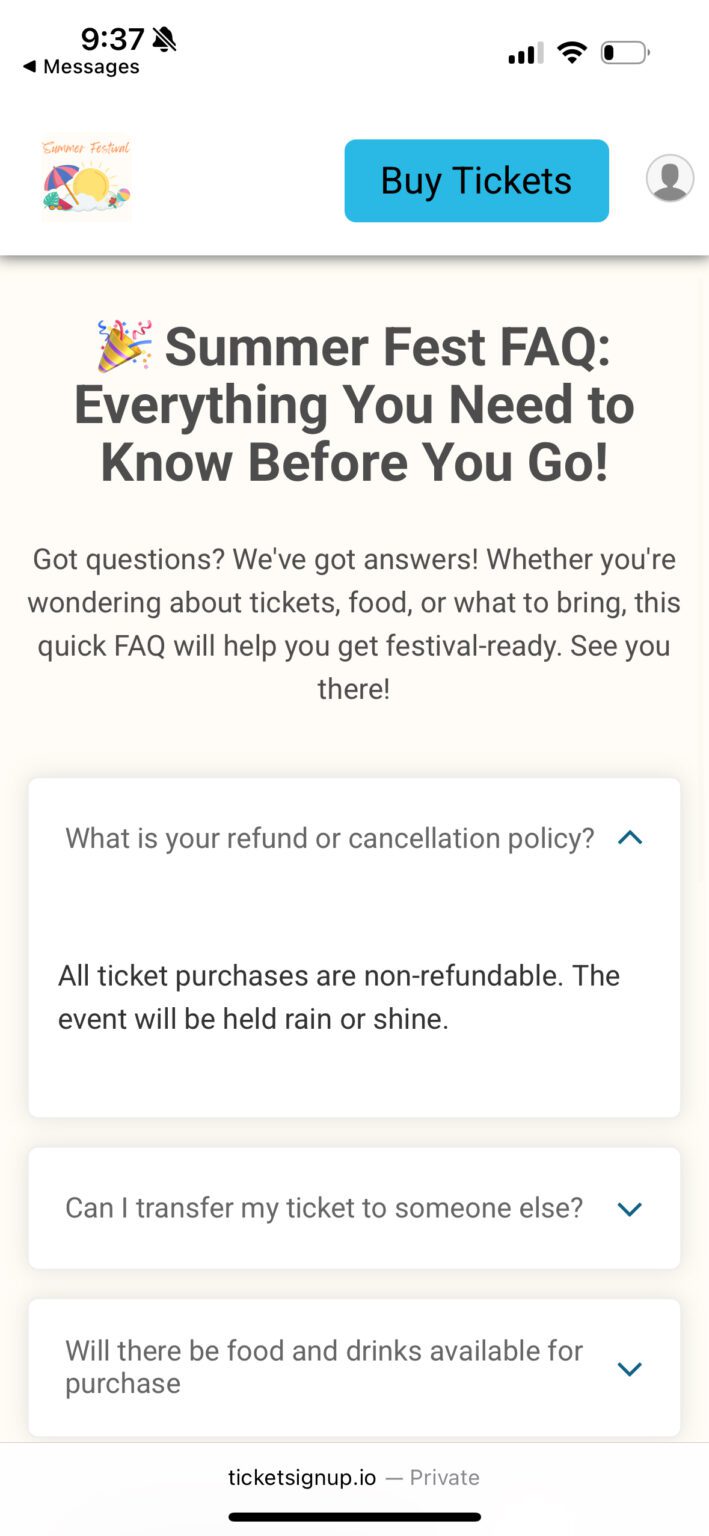Image resolution: width=709 pixels, height=1536 pixels.
Task: Return to Messages via back link
Action: click(x=81, y=67)
